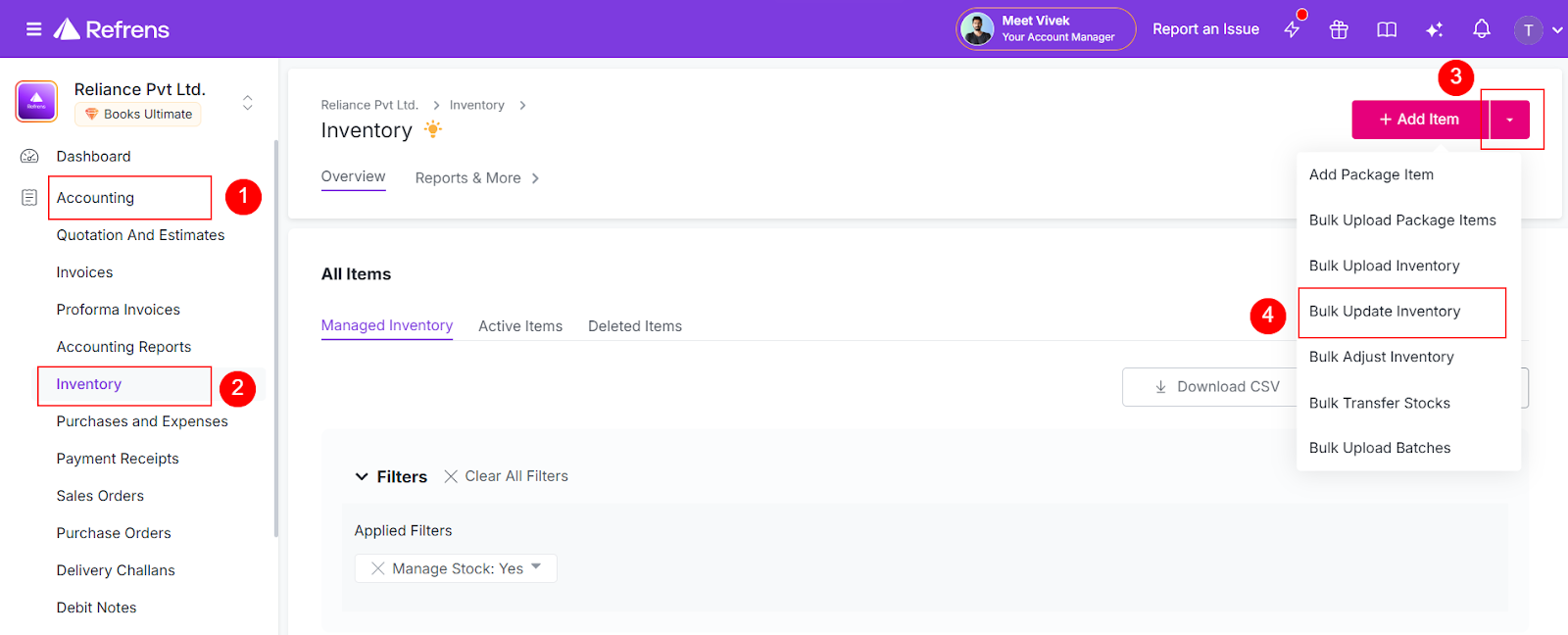Click the Accounting document icon
This screenshot has height=635, width=1568.
[x=29, y=197]
